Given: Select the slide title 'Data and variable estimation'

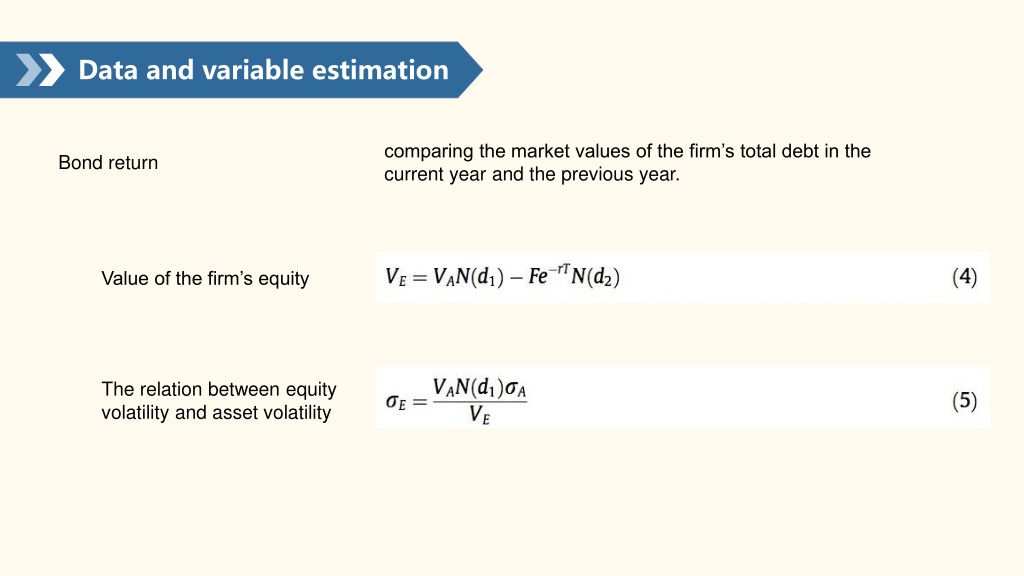Looking at the screenshot, I should tap(263, 70).
